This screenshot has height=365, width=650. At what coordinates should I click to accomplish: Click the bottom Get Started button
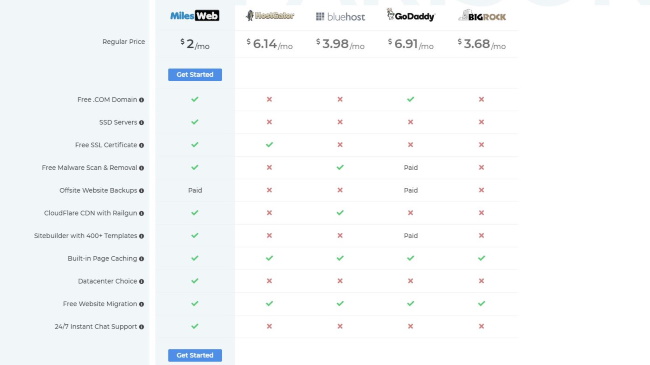point(195,355)
